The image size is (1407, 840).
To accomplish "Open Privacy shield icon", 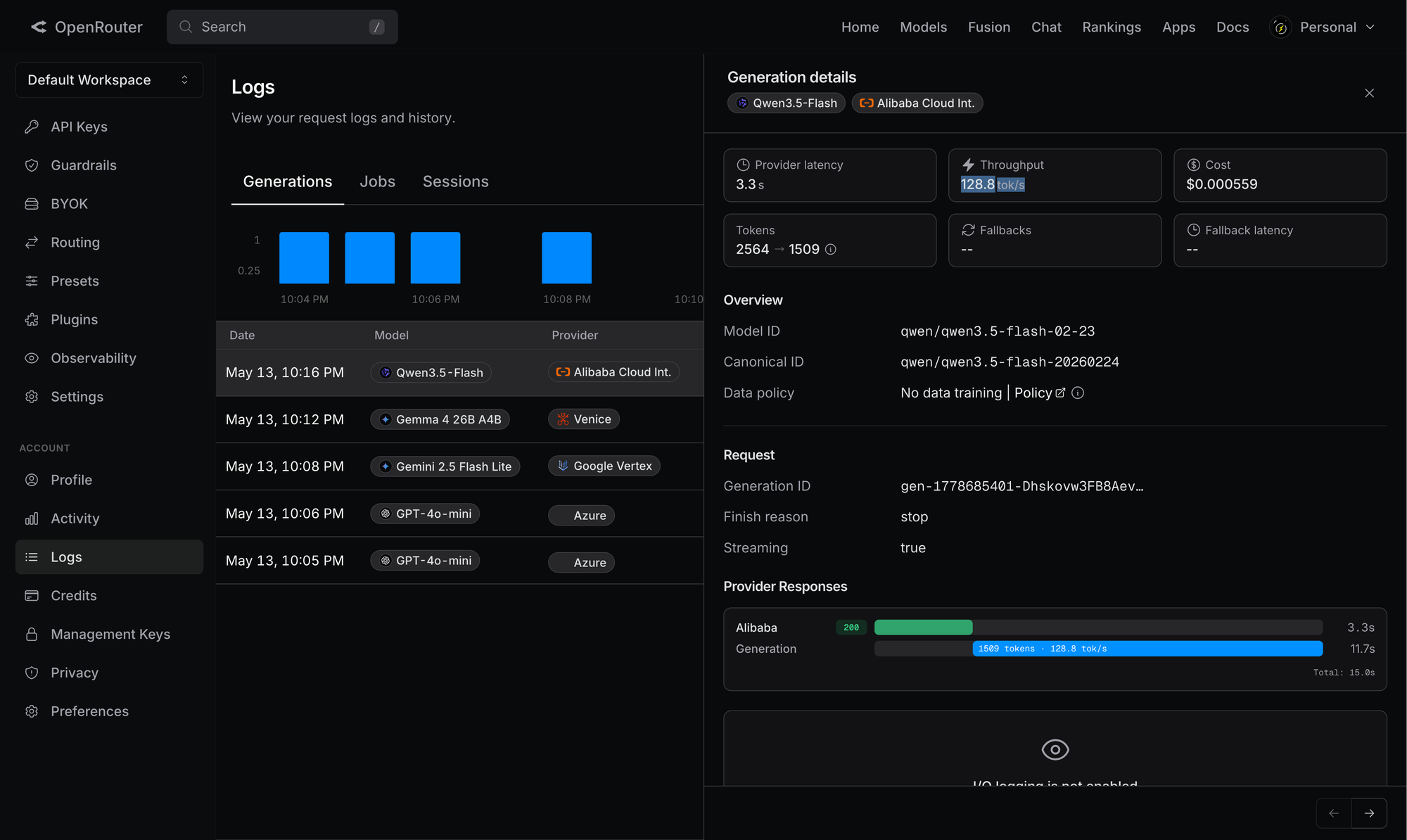I will point(32,673).
